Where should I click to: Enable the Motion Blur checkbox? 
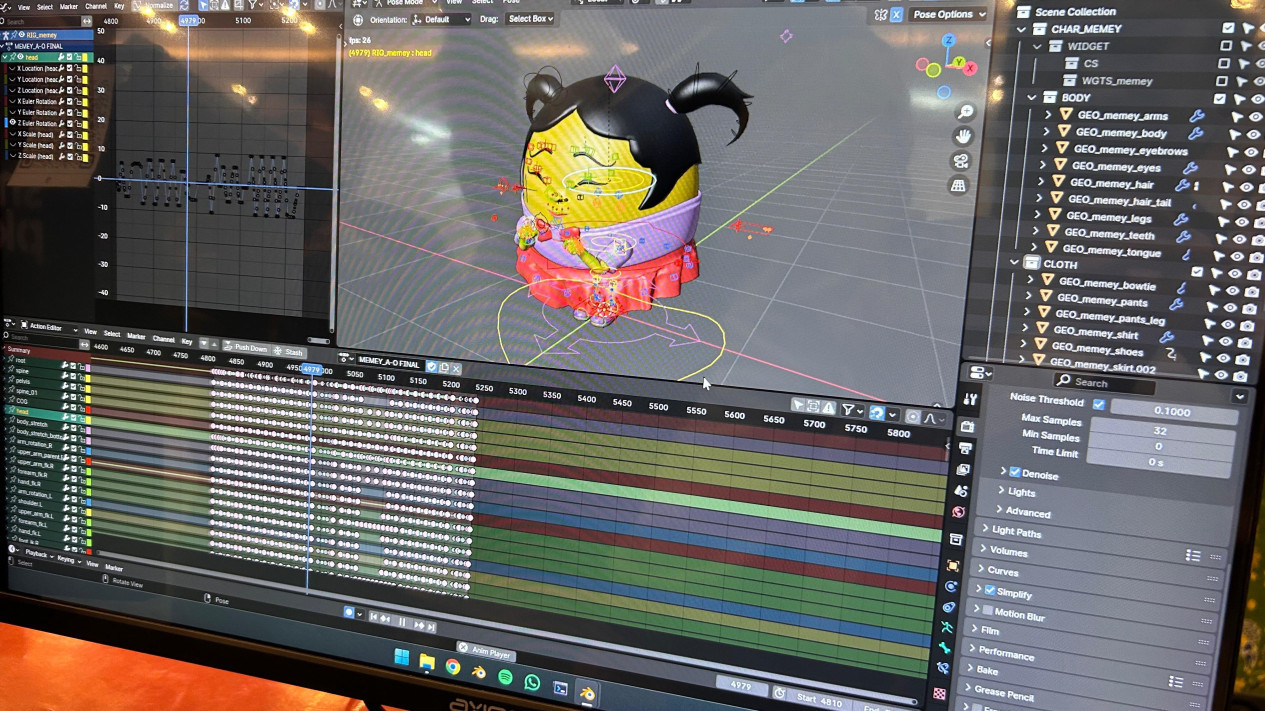(x=987, y=611)
